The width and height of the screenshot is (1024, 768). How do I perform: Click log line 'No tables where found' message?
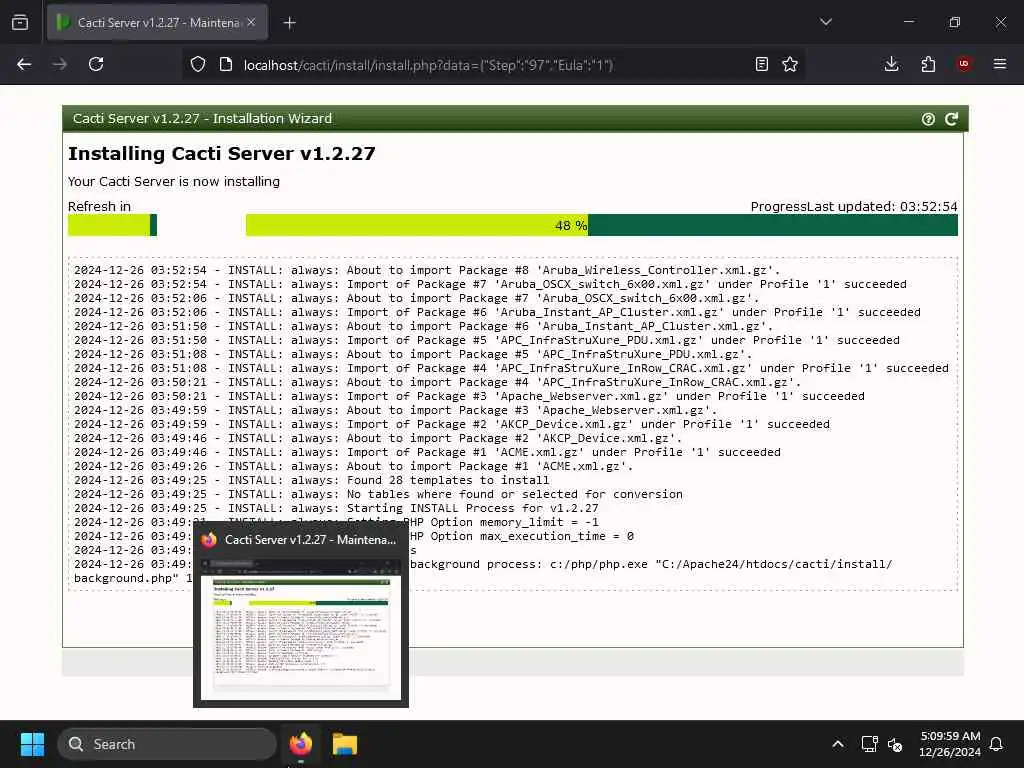coord(378,494)
